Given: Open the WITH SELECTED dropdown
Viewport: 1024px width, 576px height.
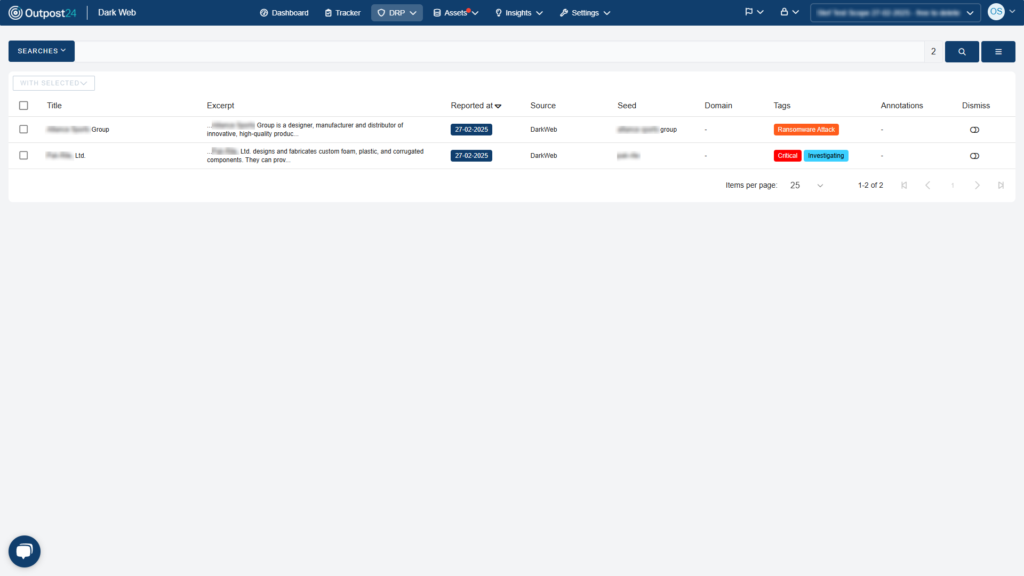Looking at the screenshot, I should click(54, 83).
